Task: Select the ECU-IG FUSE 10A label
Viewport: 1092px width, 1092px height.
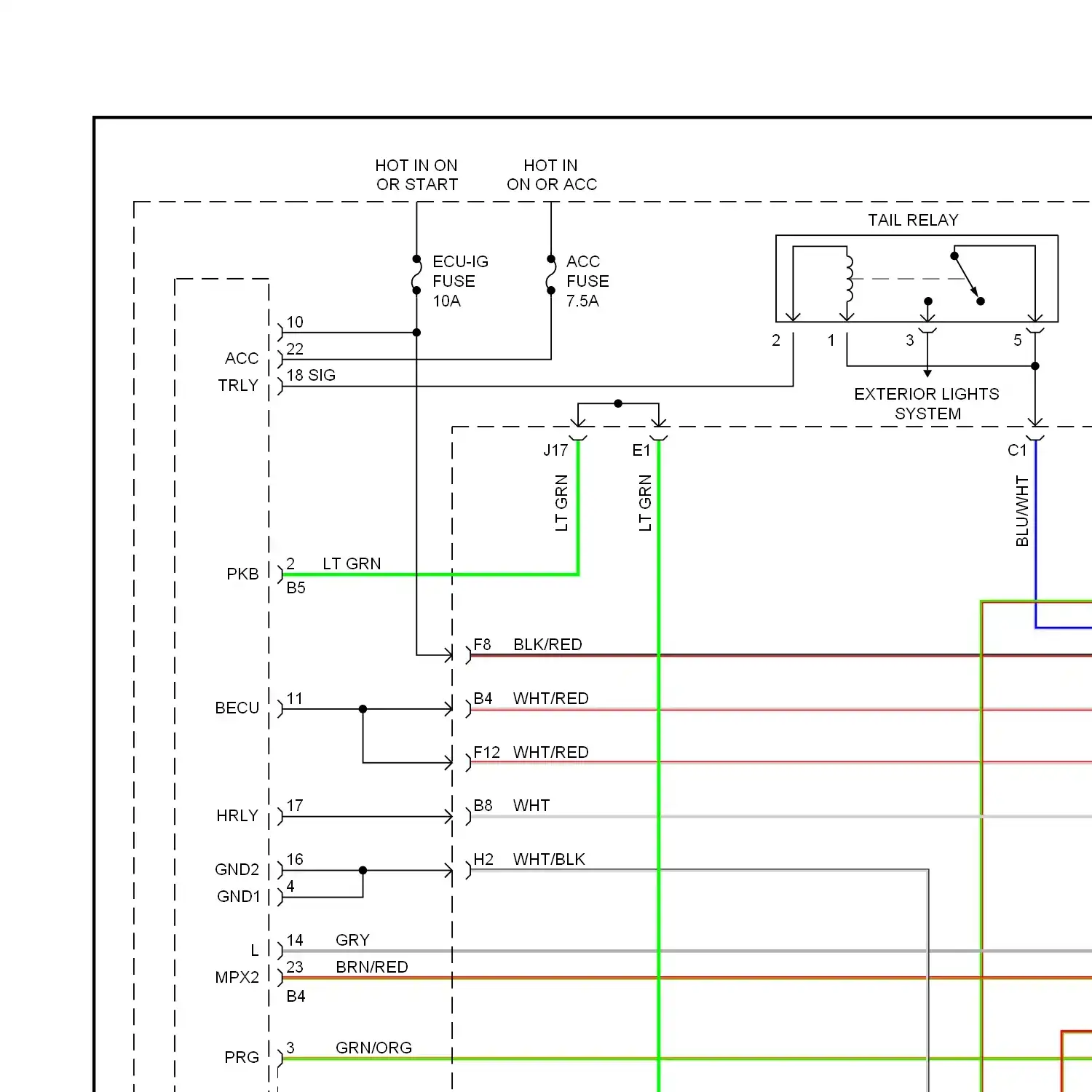Action: click(460, 281)
